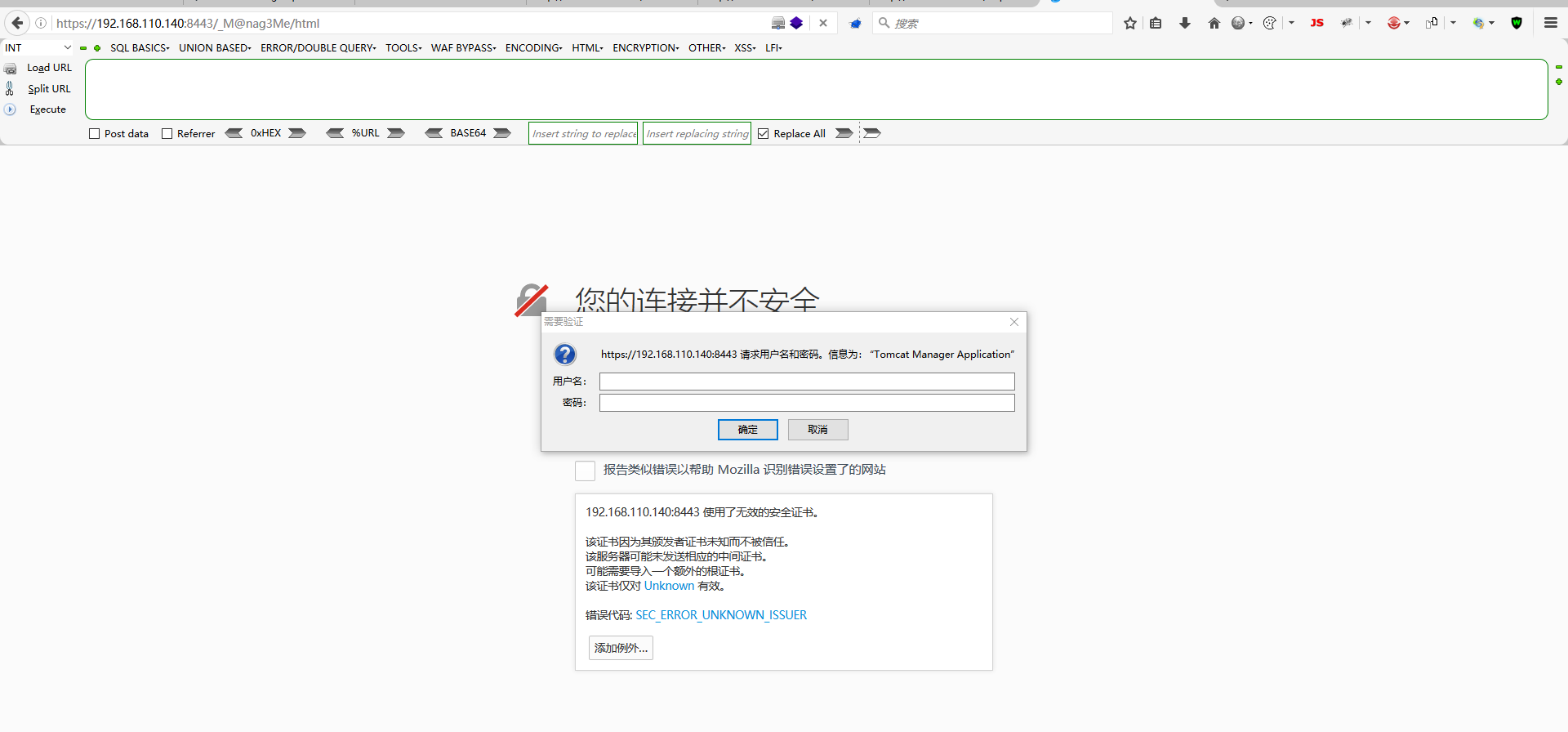Screen dimensions: 1568x732
Task: Expand the UNION BASED menu
Action: (215, 48)
